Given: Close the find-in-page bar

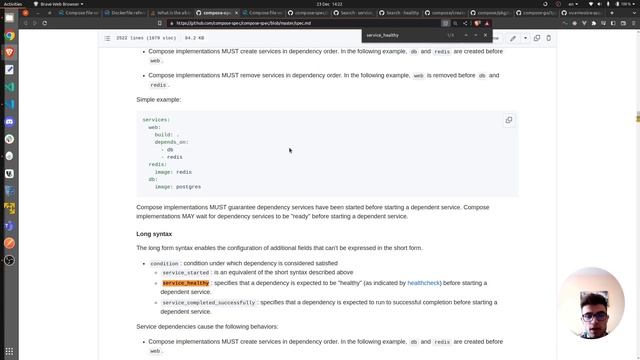Looking at the screenshot, I should click(x=485, y=35).
